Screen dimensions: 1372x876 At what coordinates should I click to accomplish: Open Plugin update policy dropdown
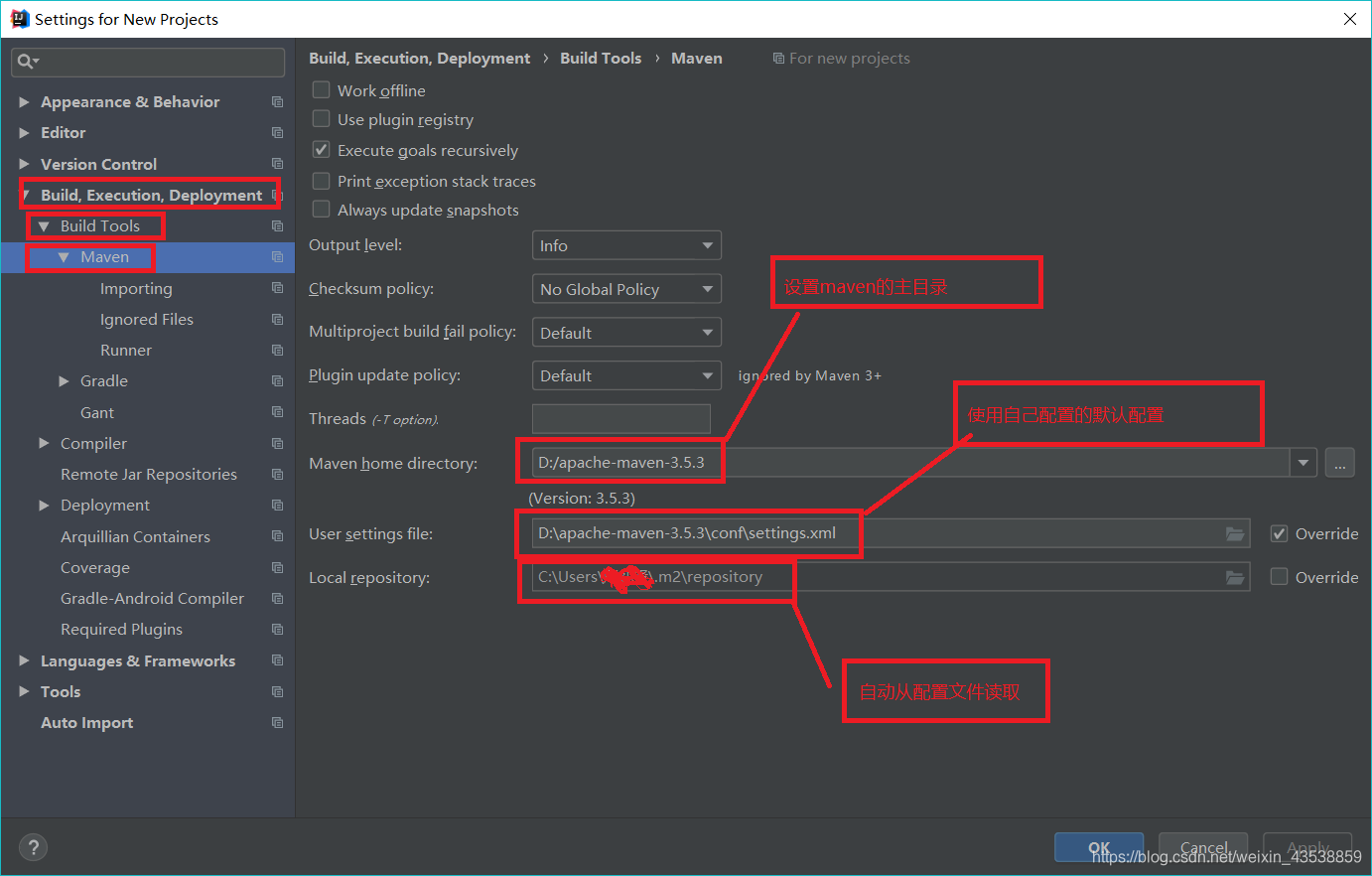coord(626,375)
